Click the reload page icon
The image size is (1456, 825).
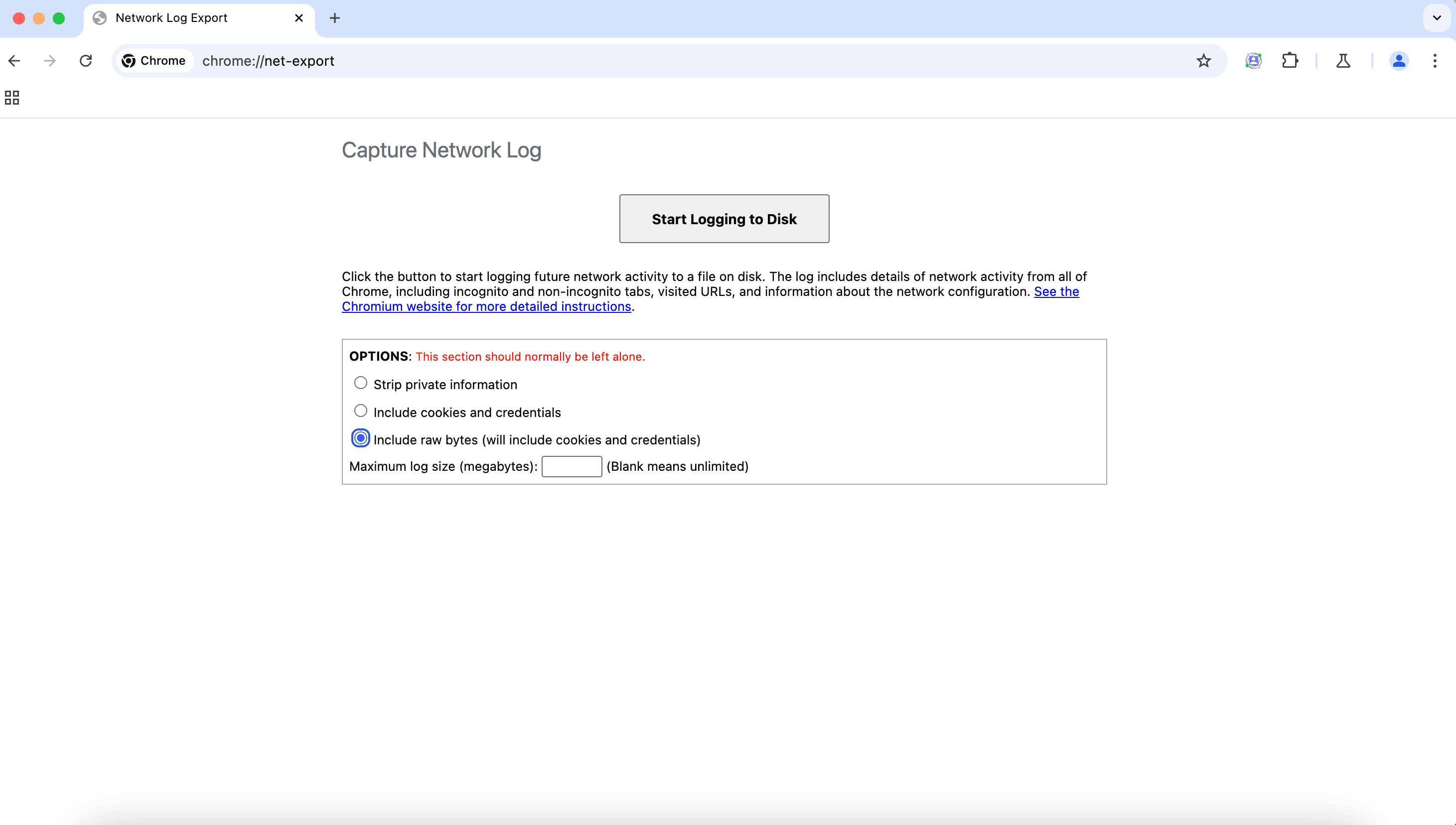85,61
